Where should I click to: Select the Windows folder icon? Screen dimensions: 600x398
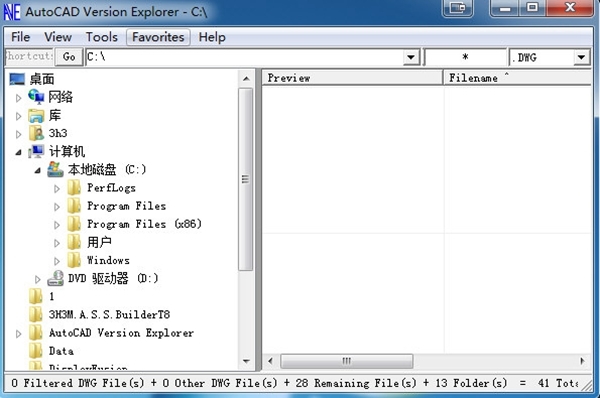(x=74, y=260)
